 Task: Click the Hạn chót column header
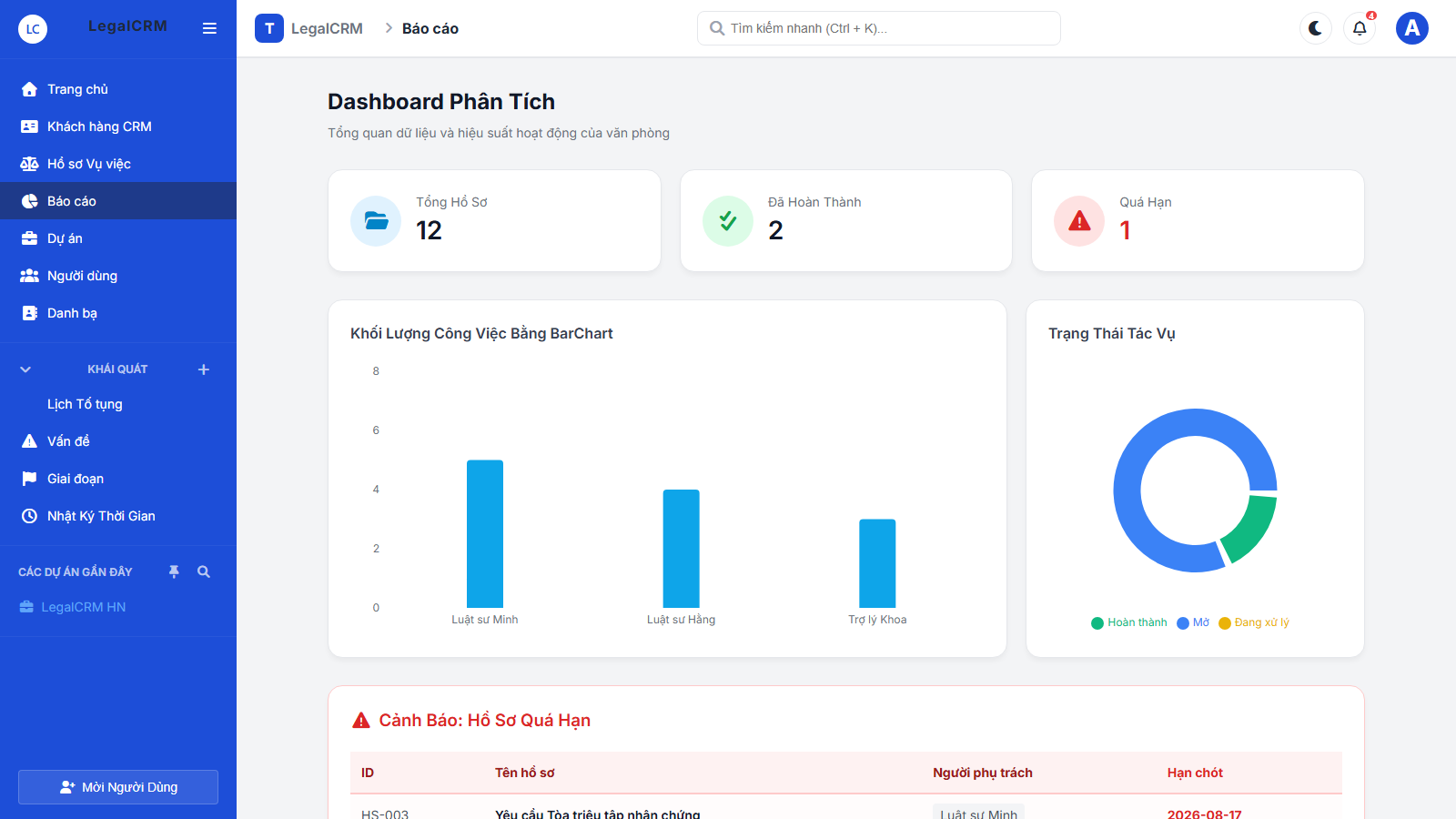(1195, 773)
